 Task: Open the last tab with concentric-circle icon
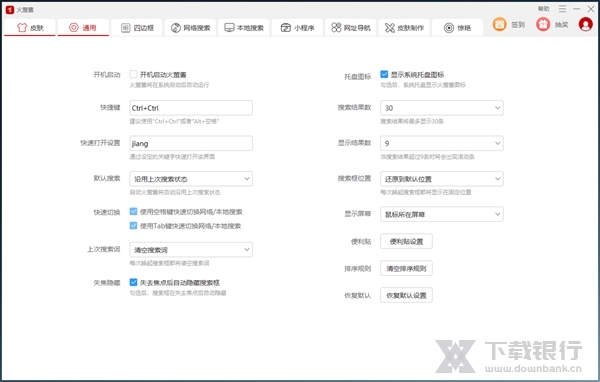coord(457,28)
